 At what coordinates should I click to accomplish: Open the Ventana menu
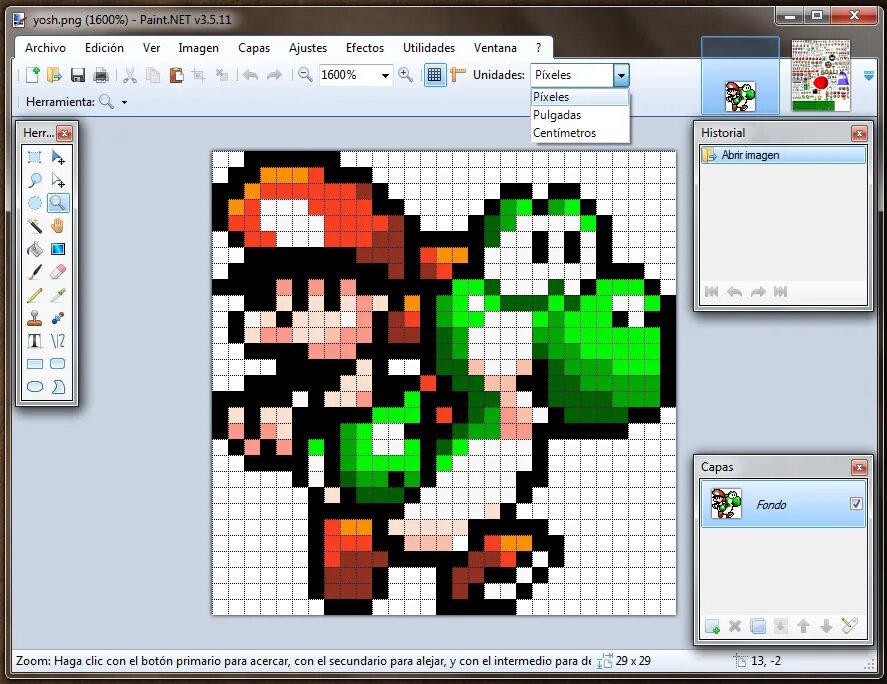coord(495,48)
